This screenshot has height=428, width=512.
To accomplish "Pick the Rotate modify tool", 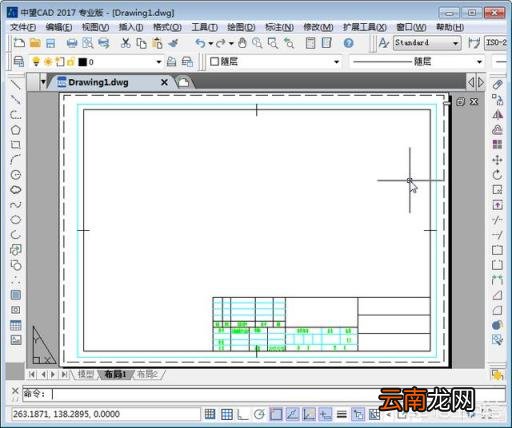I will (497, 175).
